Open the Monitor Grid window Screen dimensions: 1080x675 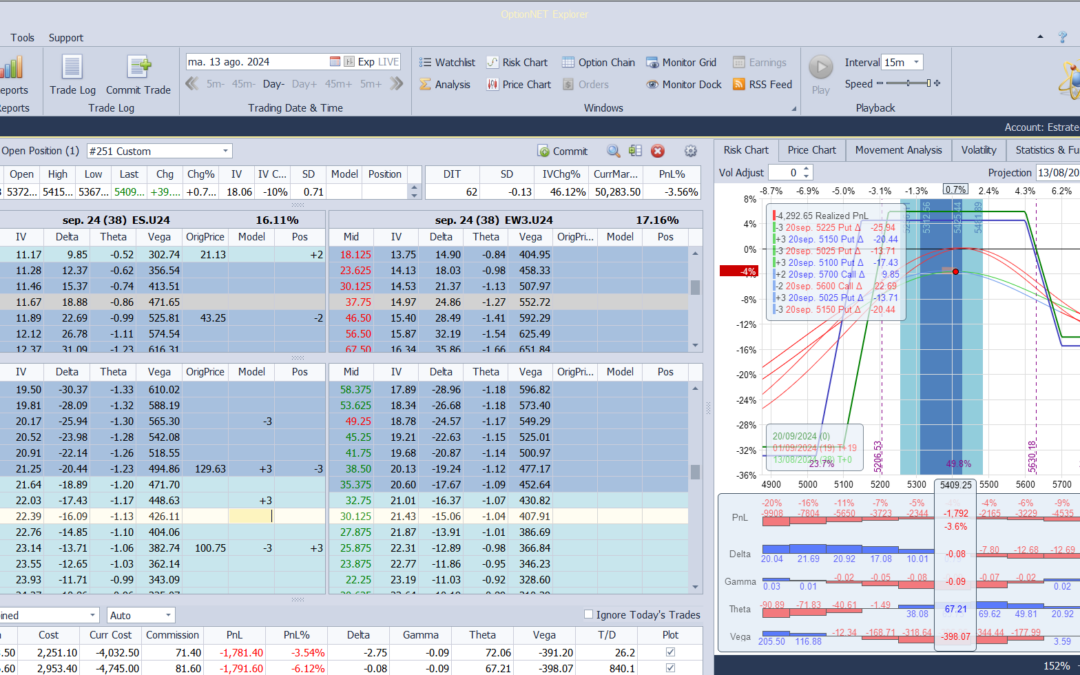681,62
